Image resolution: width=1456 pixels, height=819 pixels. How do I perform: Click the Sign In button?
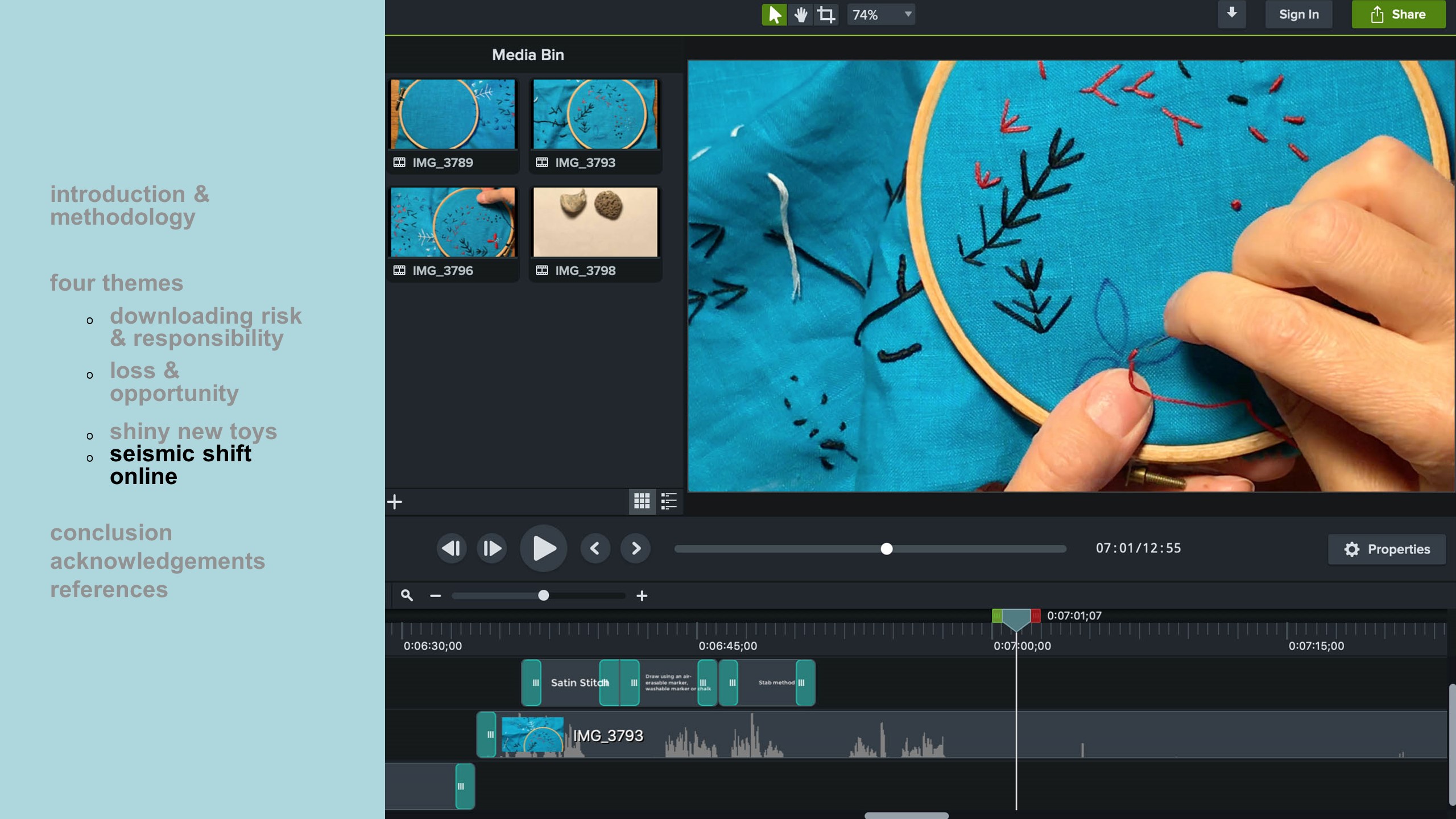(1298, 15)
